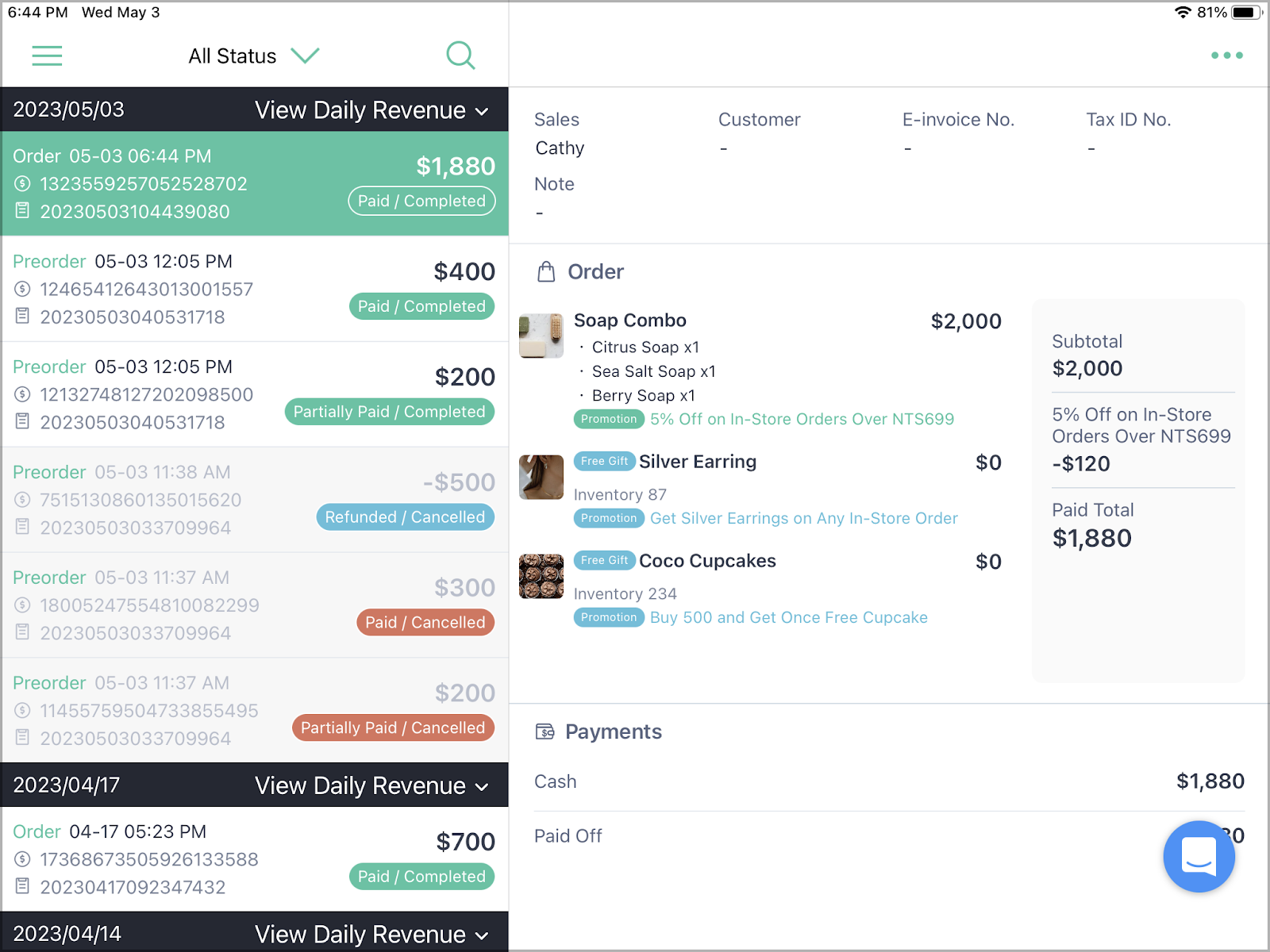This screenshot has width=1270, height=952.
Task: Click payment icon beside 1145575950473385​5495
Action: coord(23,711)
